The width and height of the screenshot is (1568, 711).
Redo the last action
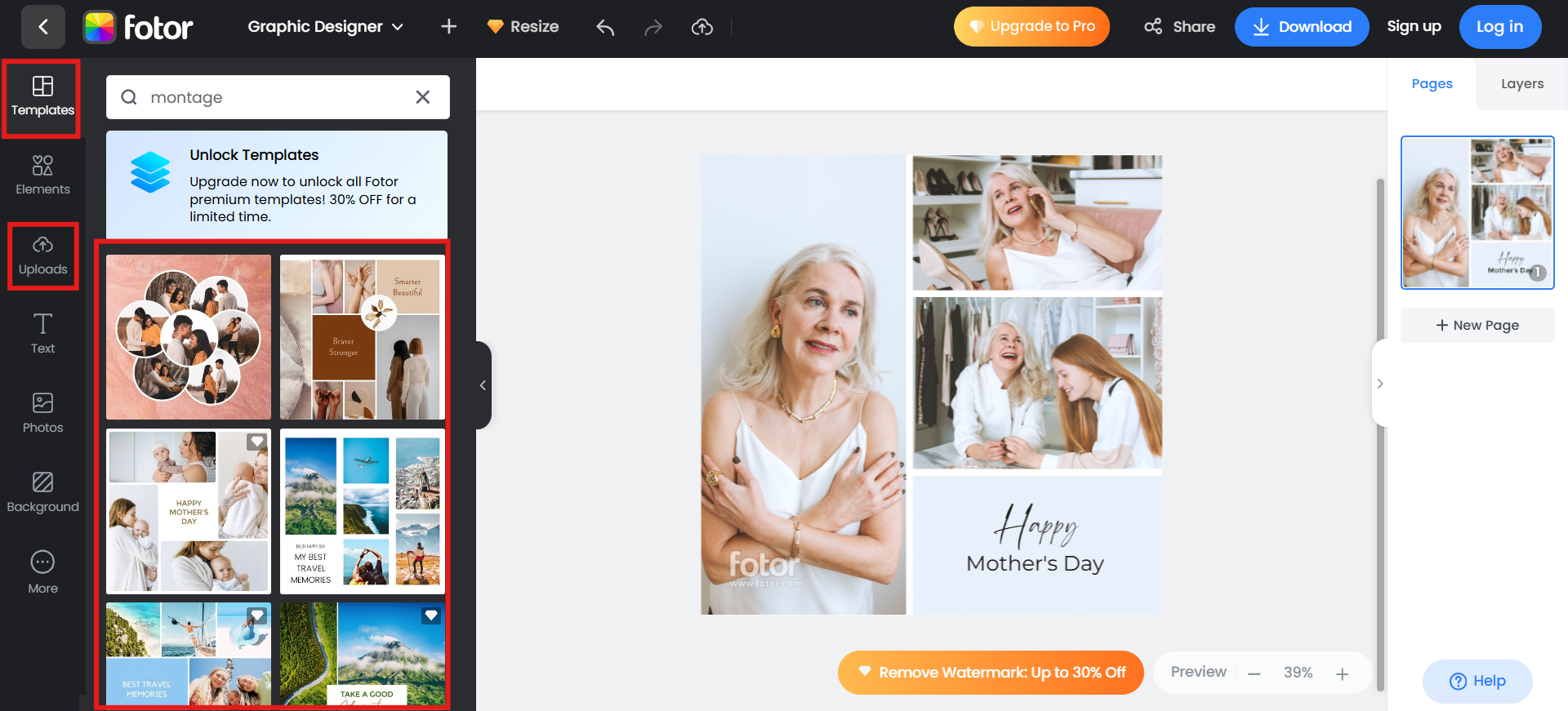tap(653, 28)
